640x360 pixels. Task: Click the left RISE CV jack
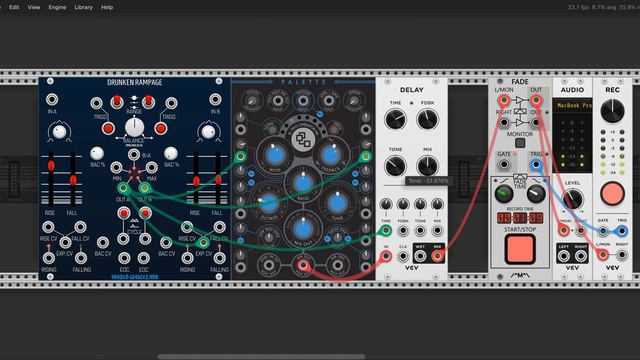tap(48, 227)
